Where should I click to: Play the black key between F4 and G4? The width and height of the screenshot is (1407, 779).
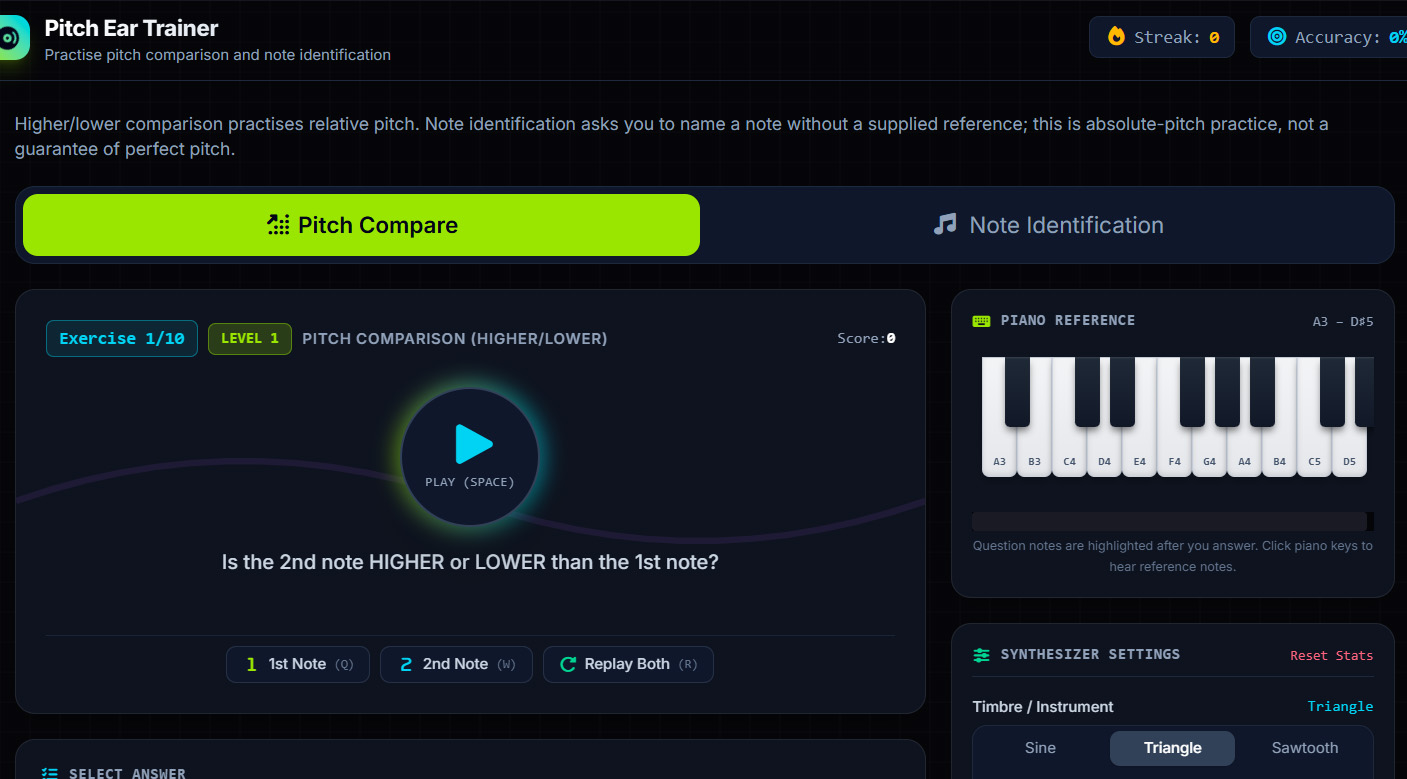point(1192,391)
